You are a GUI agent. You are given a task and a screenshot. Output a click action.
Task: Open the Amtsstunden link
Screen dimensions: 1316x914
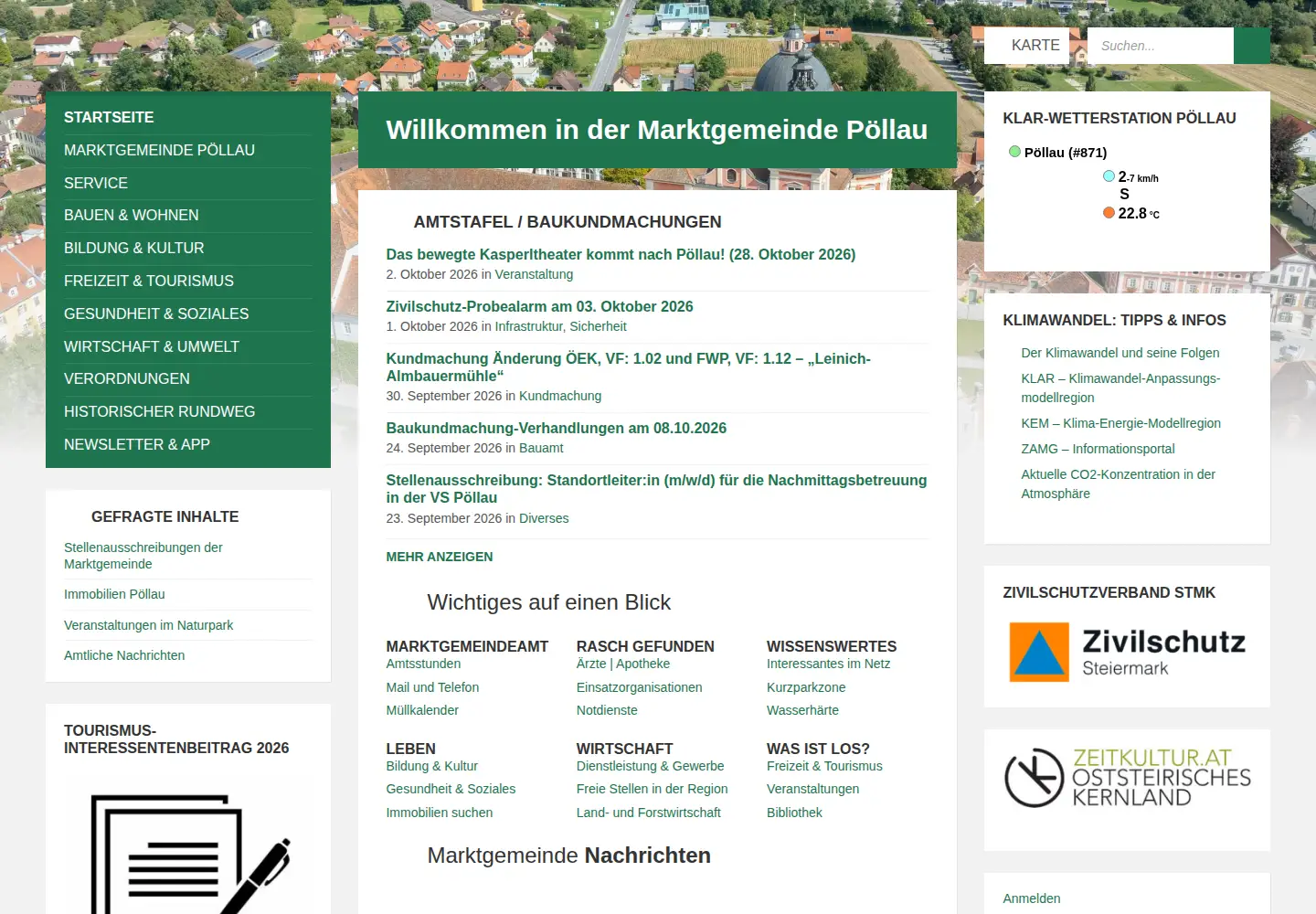(423, 664)
